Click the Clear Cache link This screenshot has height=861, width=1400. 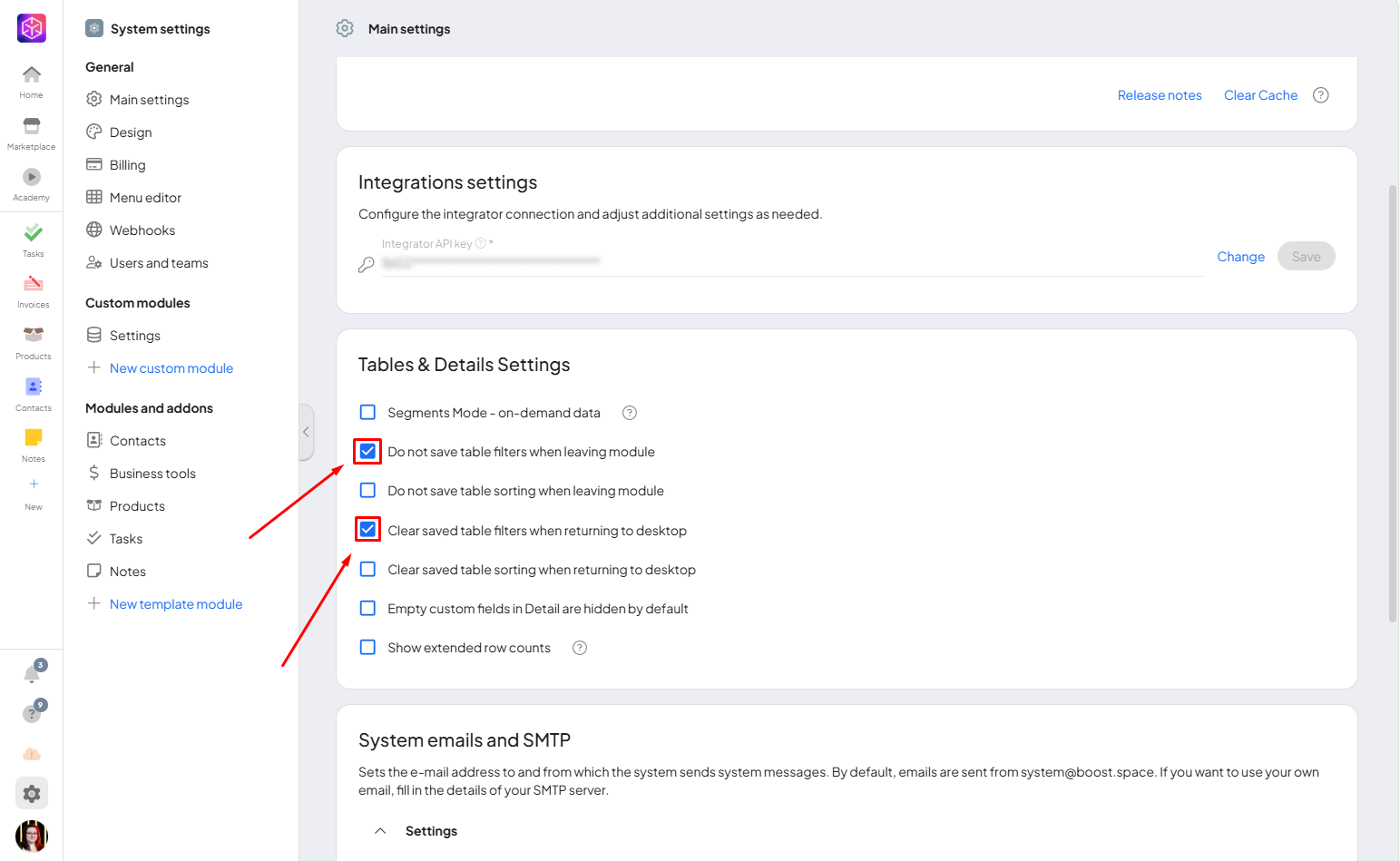1260,95
